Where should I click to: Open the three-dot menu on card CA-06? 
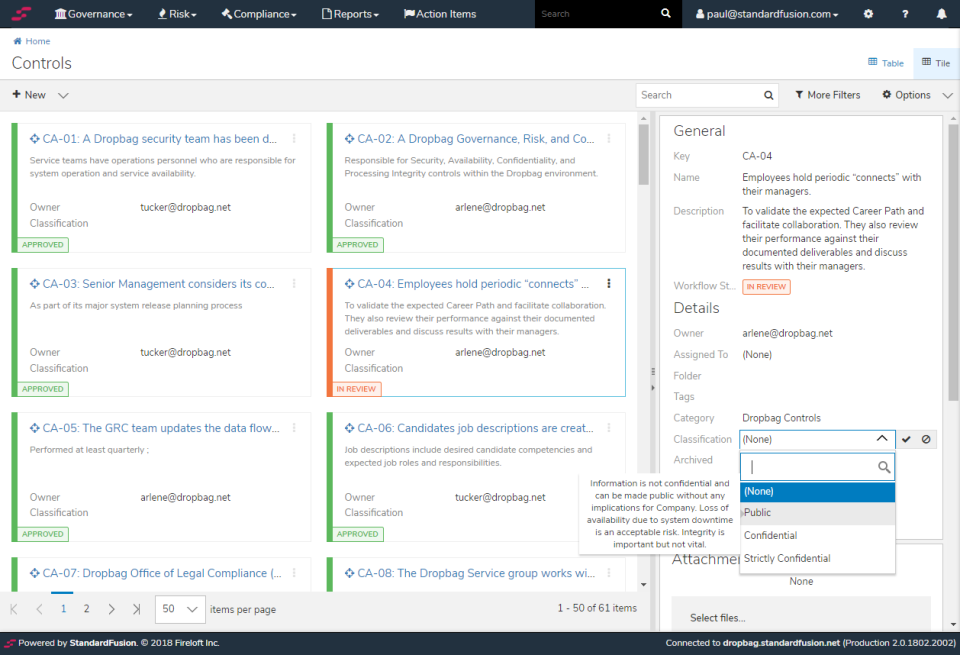pyautogui.click(x=609, y=428)
